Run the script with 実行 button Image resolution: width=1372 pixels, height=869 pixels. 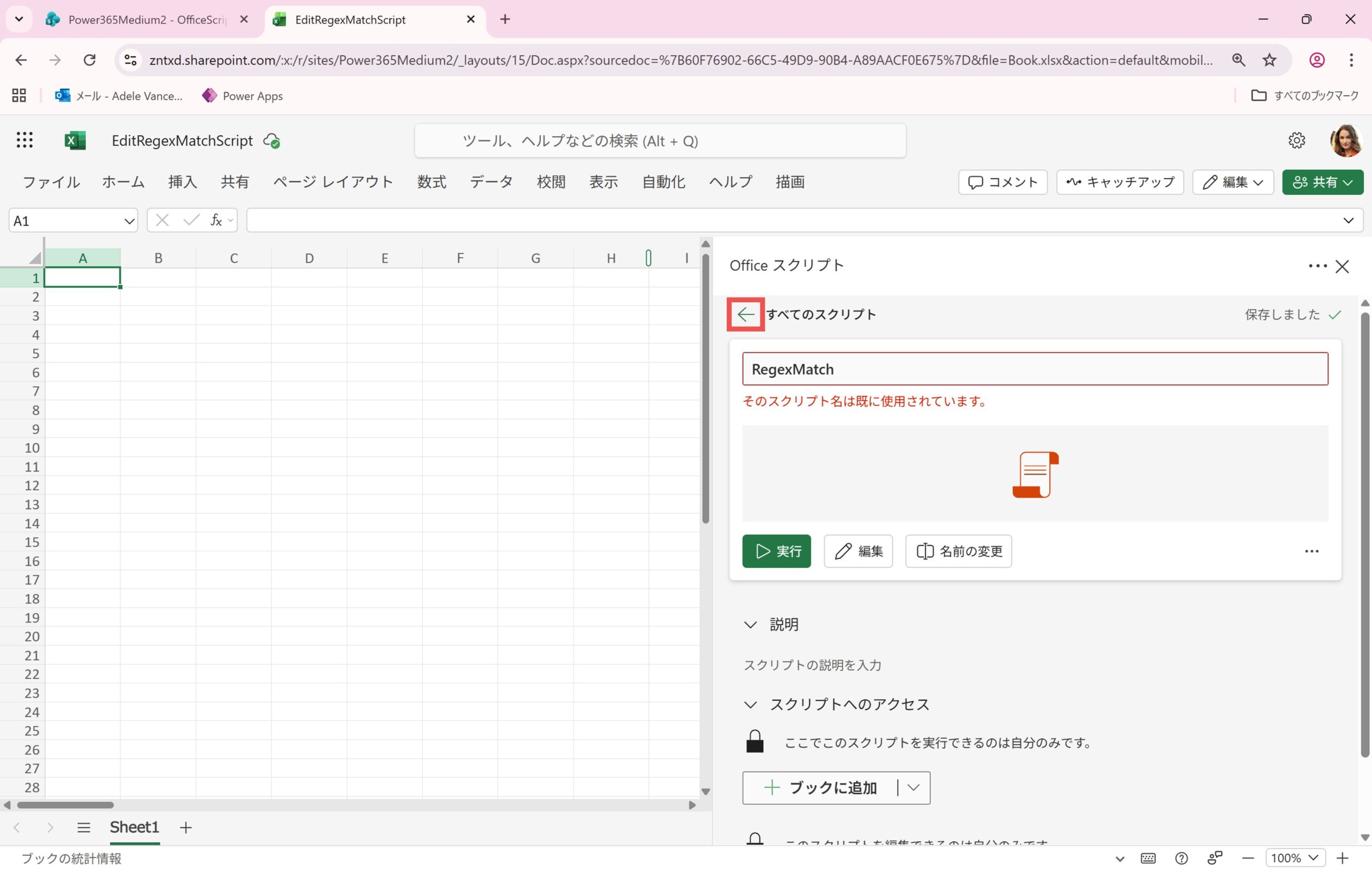[x=776, y=551]
